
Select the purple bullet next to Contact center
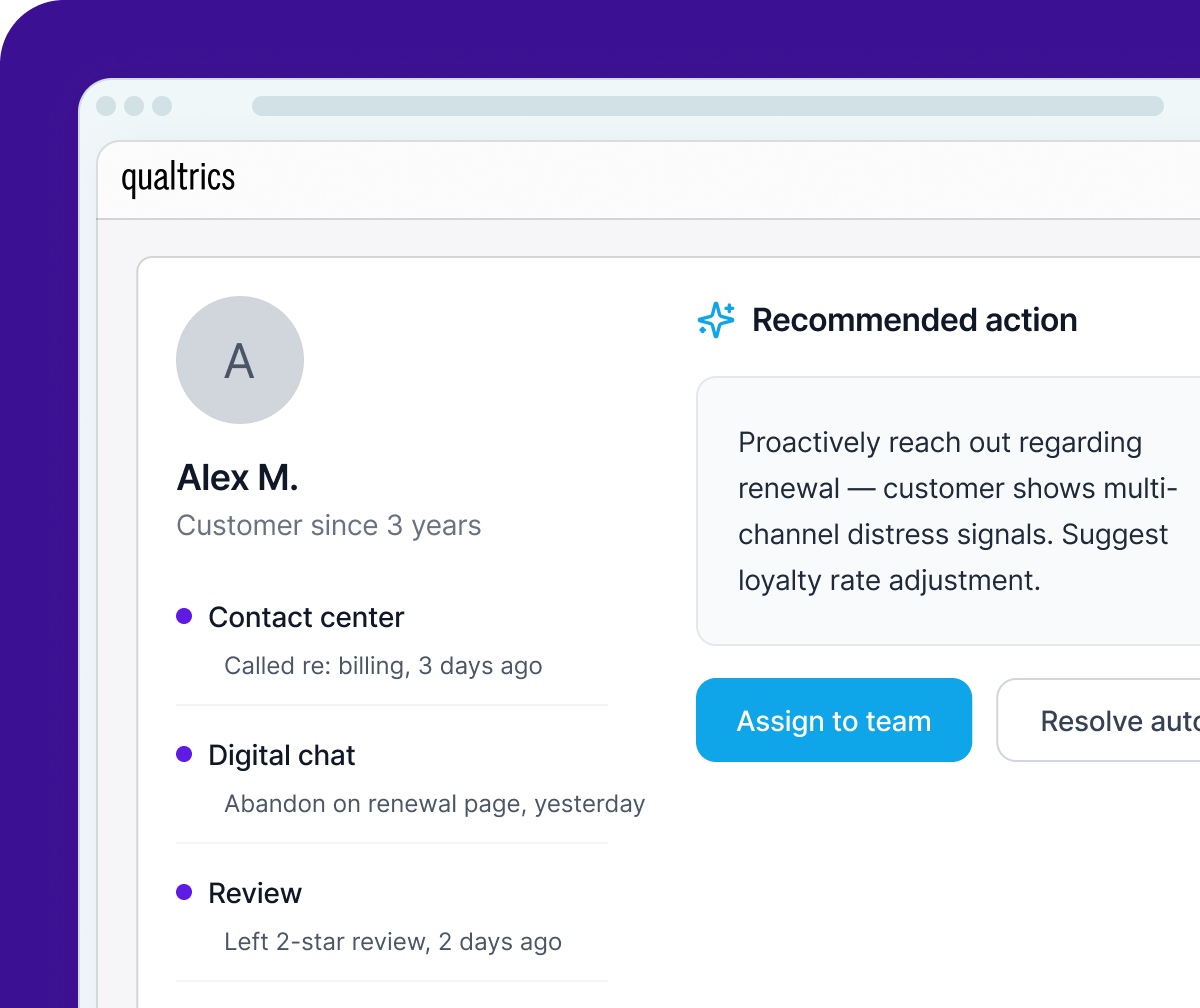pos(184,617)
